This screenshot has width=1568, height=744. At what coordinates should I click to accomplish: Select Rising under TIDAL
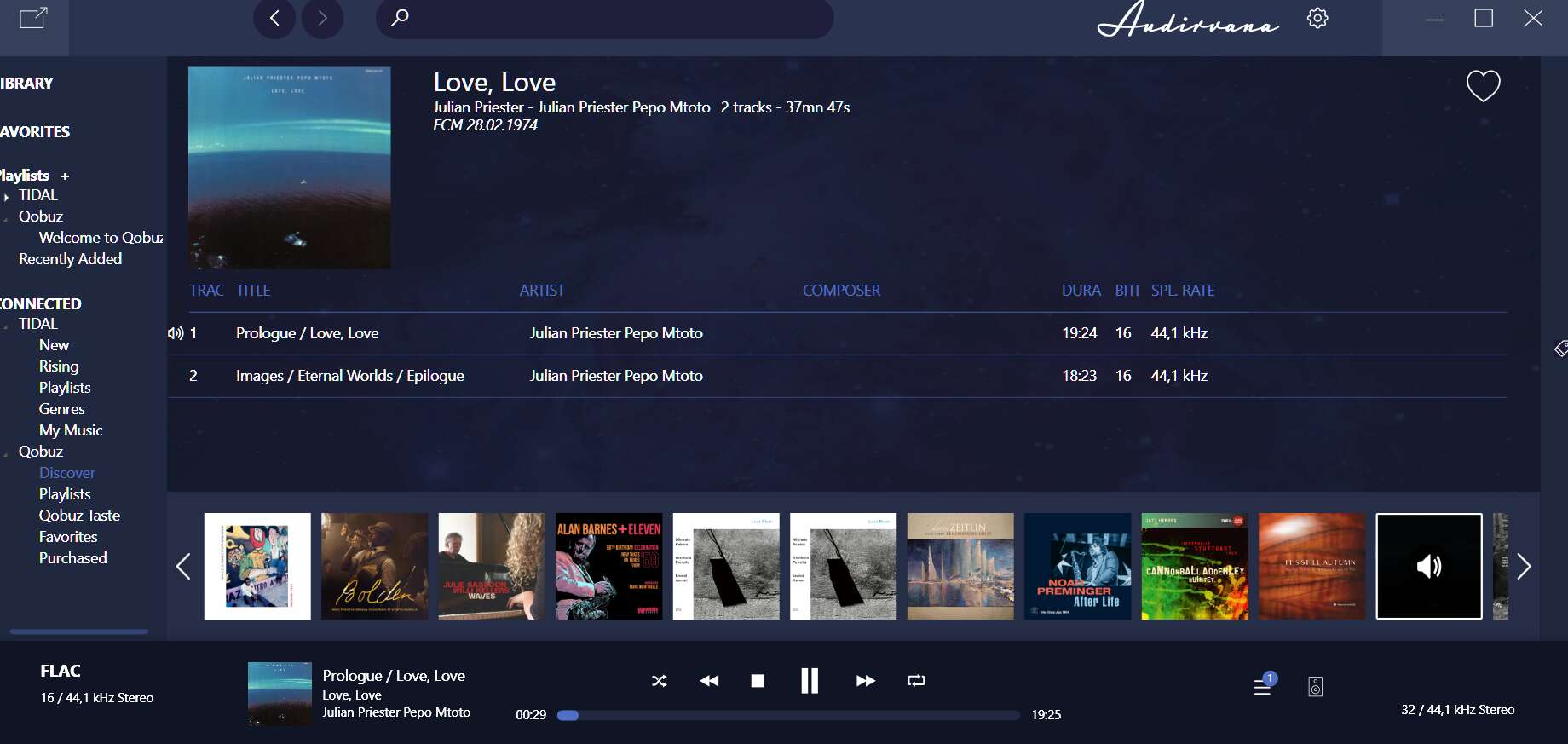tap(59, 366)
